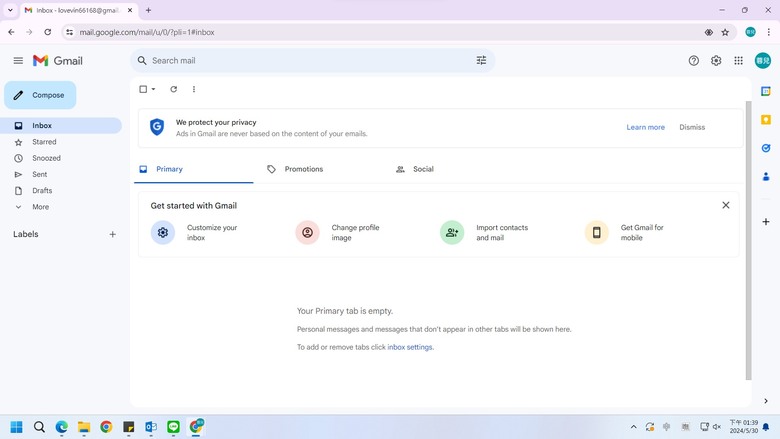This screenshot has height=439, width=780.
Task: Launch Microsoft Edge from taskbar
Action: point(62,427)
